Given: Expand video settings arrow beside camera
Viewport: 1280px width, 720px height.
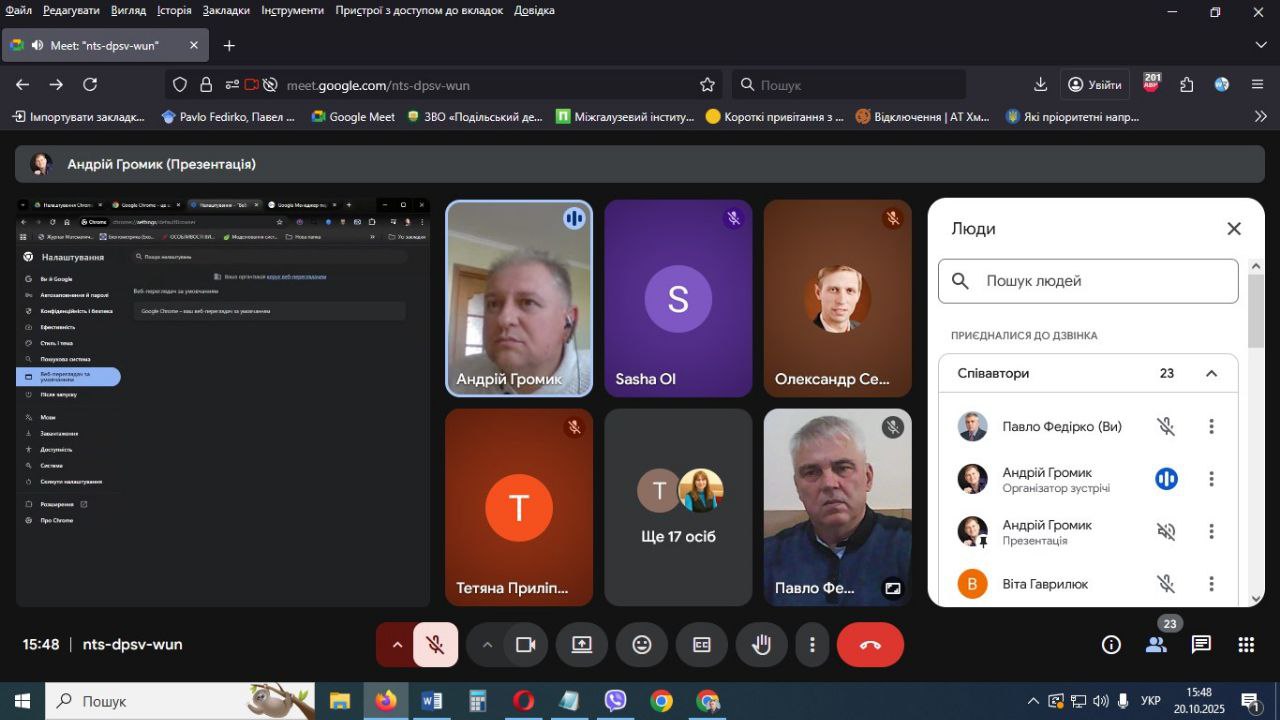Looking at the screenshot, I should tap(487, 645).
